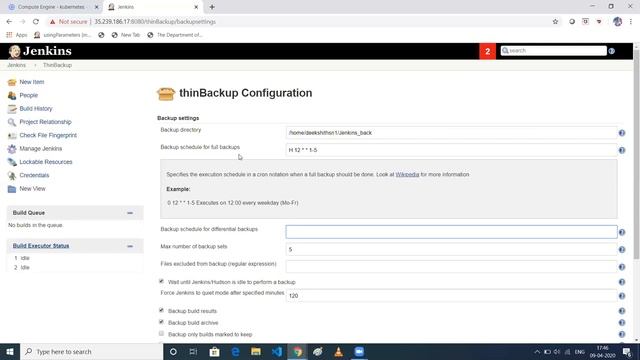Click the search help icon in header
The width and height of the screenshot is (640, 360).
point(611,51)
